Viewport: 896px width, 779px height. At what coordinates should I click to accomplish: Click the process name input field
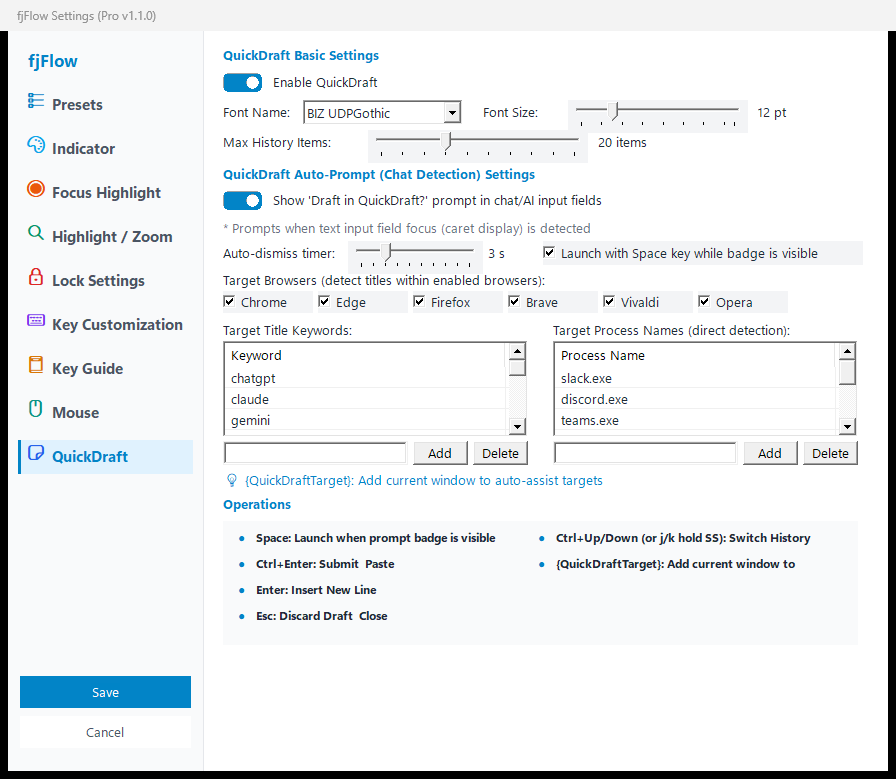(645, 453)
